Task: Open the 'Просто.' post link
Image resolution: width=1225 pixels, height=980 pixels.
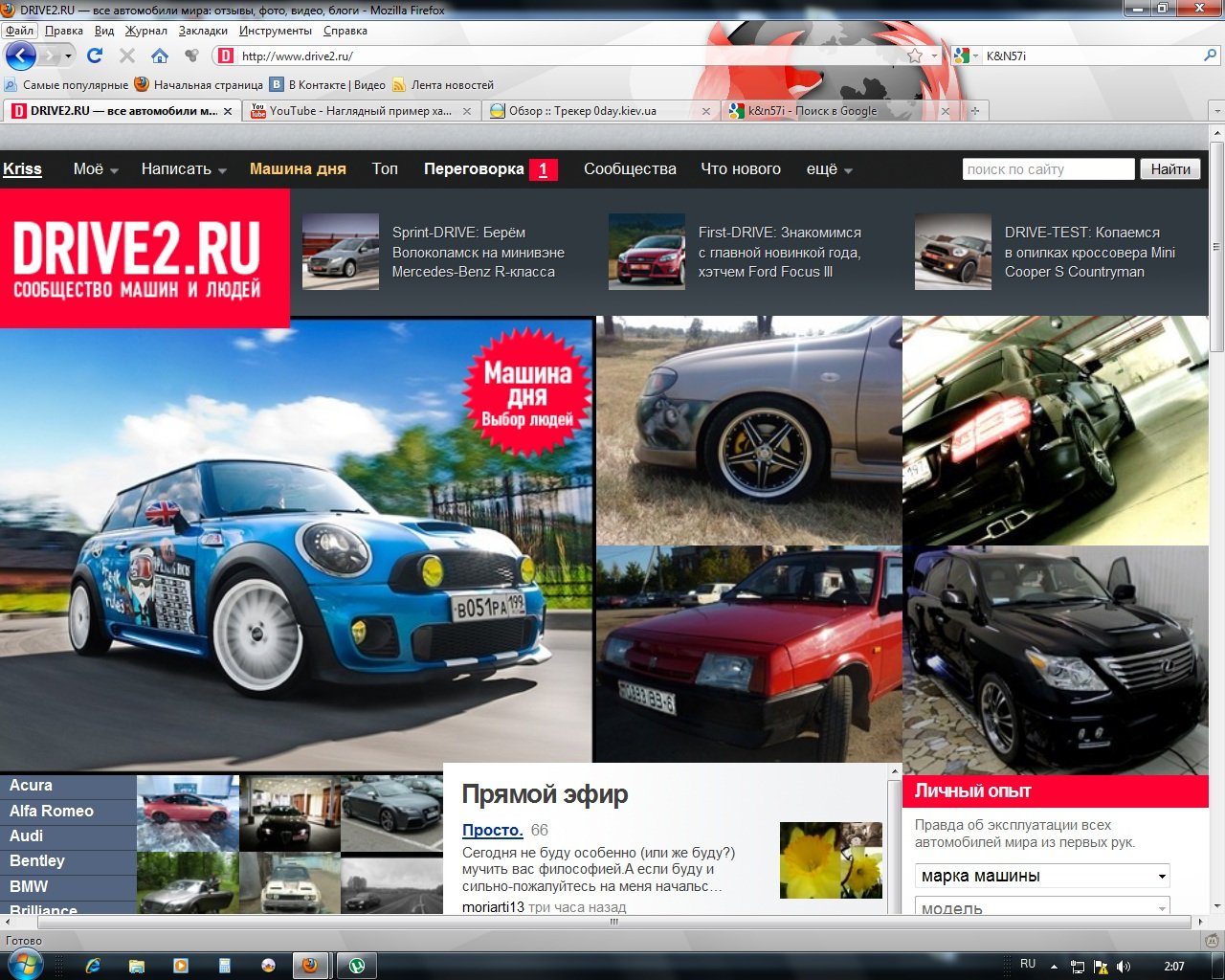Action: [x=492, y=831]
